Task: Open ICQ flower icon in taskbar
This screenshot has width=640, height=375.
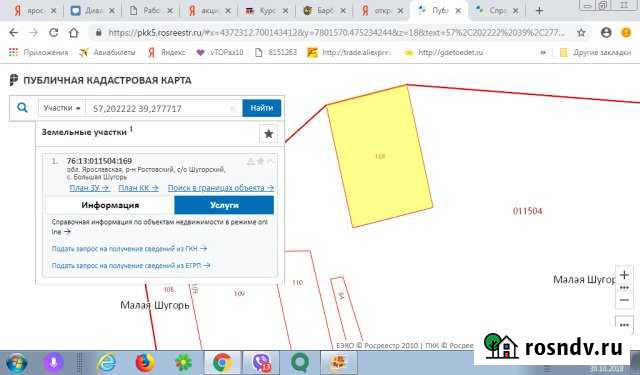Action: point(183,362)
